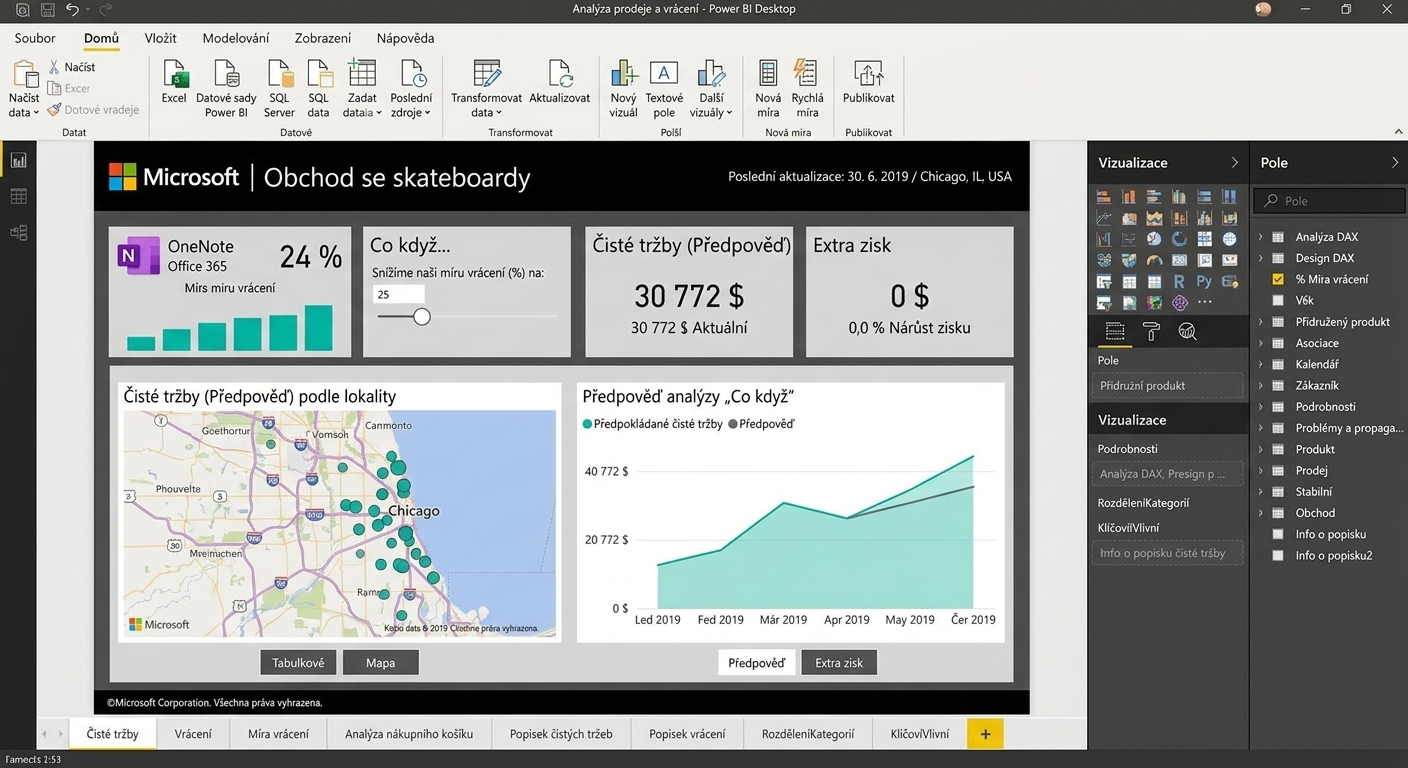Viewport: 1408px width, 768px height.
Task: Click the Chicago map visual
Action: pyautogui.click(x=339, y=523)
